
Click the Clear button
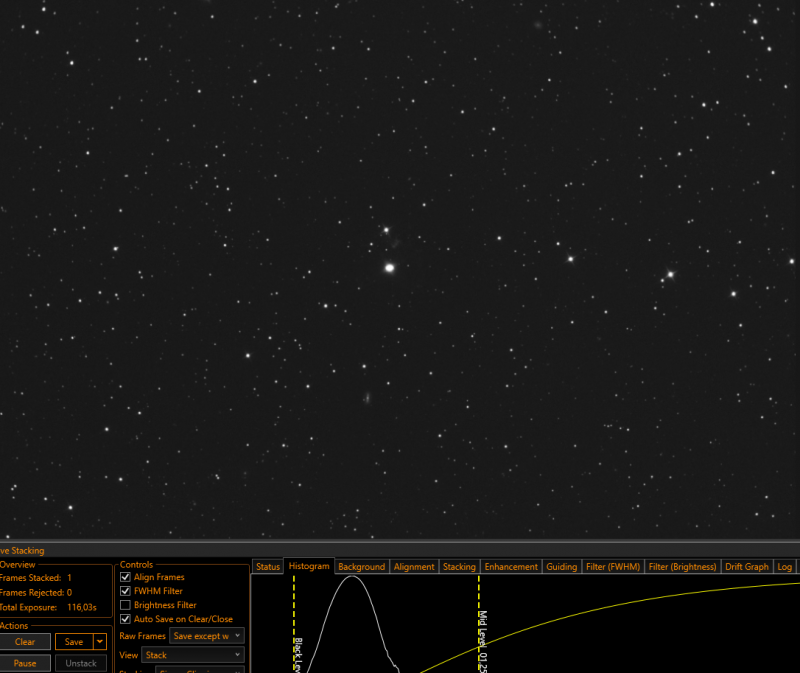25,642
